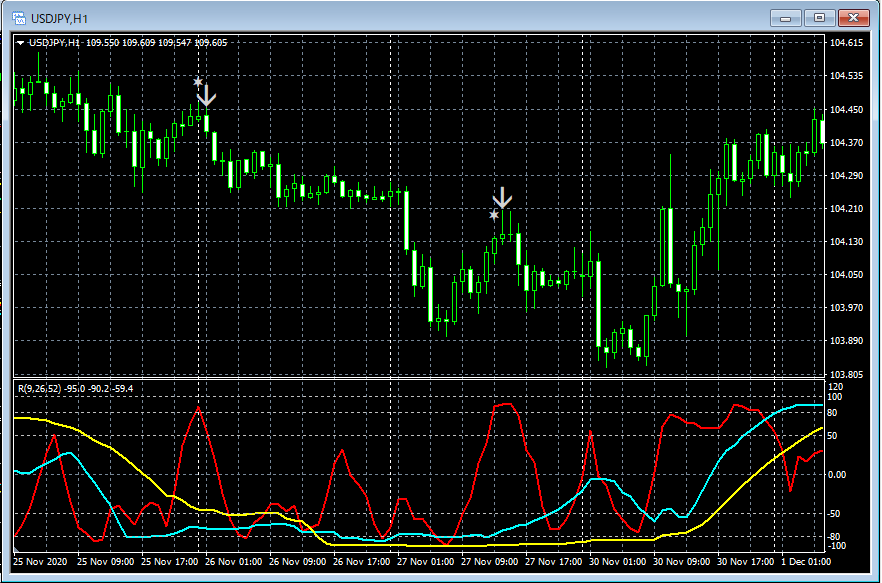Click the '25 Nov 17:00' time axis label
The image size is (882, 583).
[x=169, y=562]
